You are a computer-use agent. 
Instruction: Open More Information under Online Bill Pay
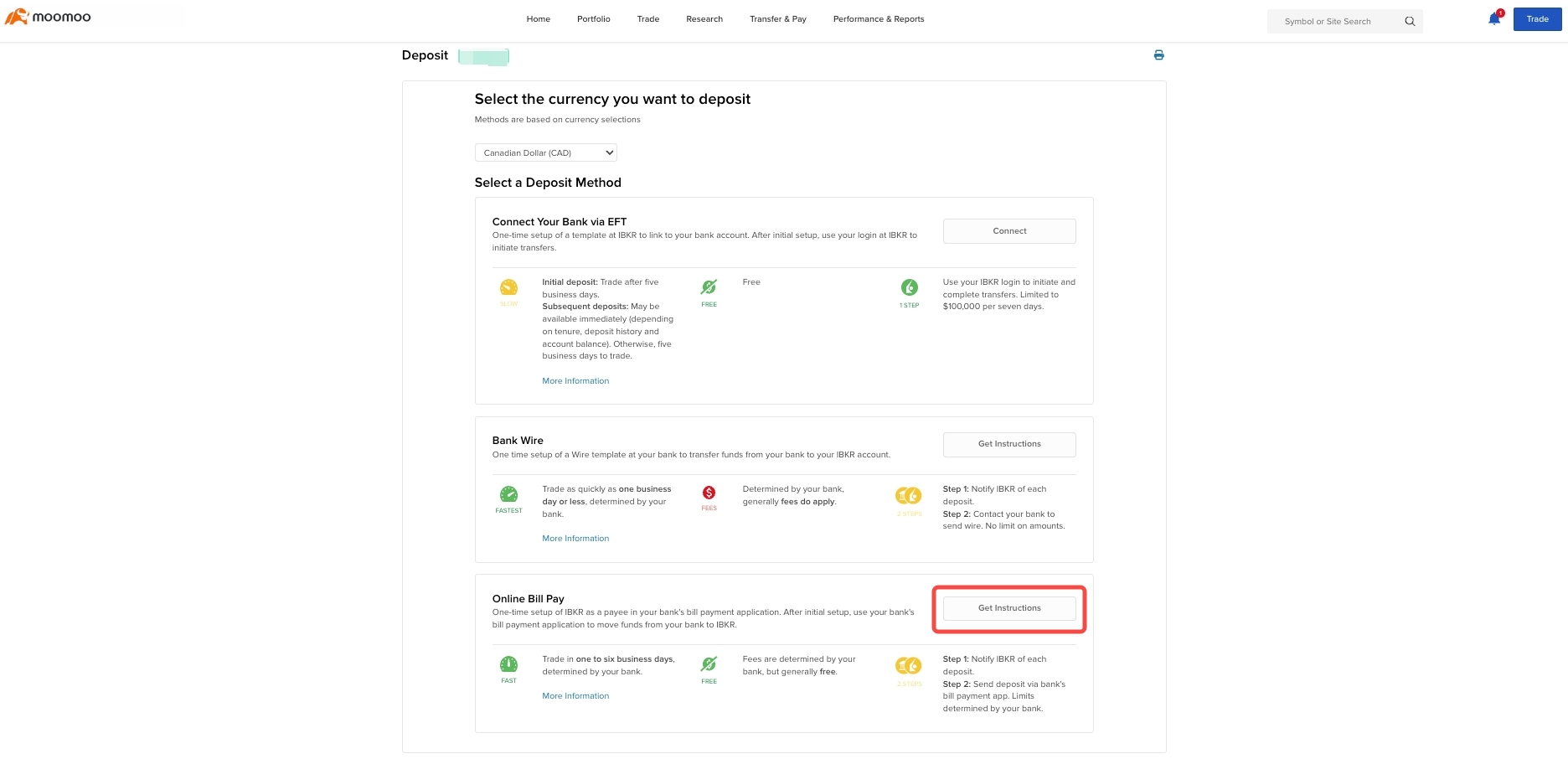pos(575,696)
